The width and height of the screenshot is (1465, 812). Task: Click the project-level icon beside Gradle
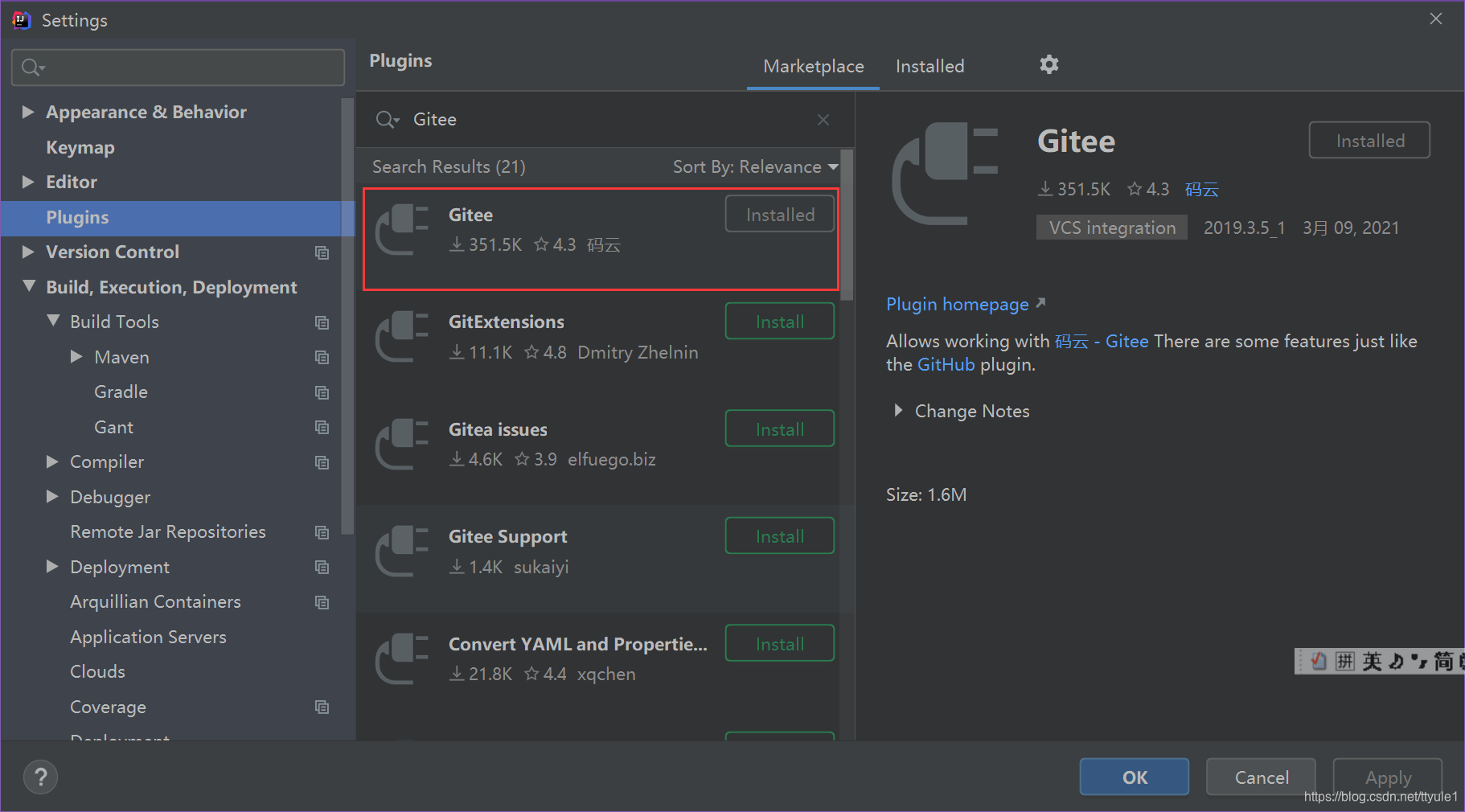tap(322, 392)
